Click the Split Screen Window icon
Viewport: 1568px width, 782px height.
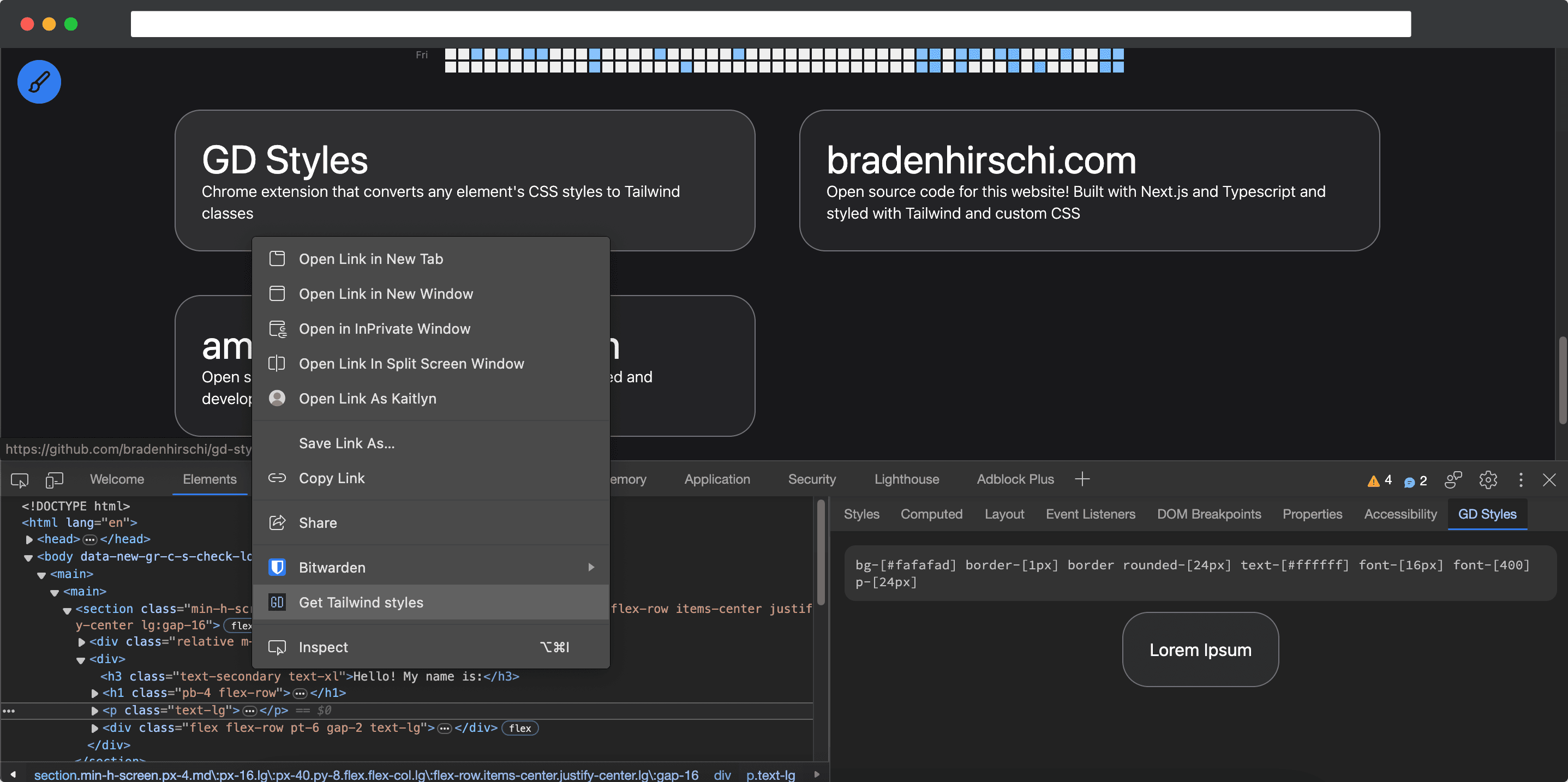277,363
